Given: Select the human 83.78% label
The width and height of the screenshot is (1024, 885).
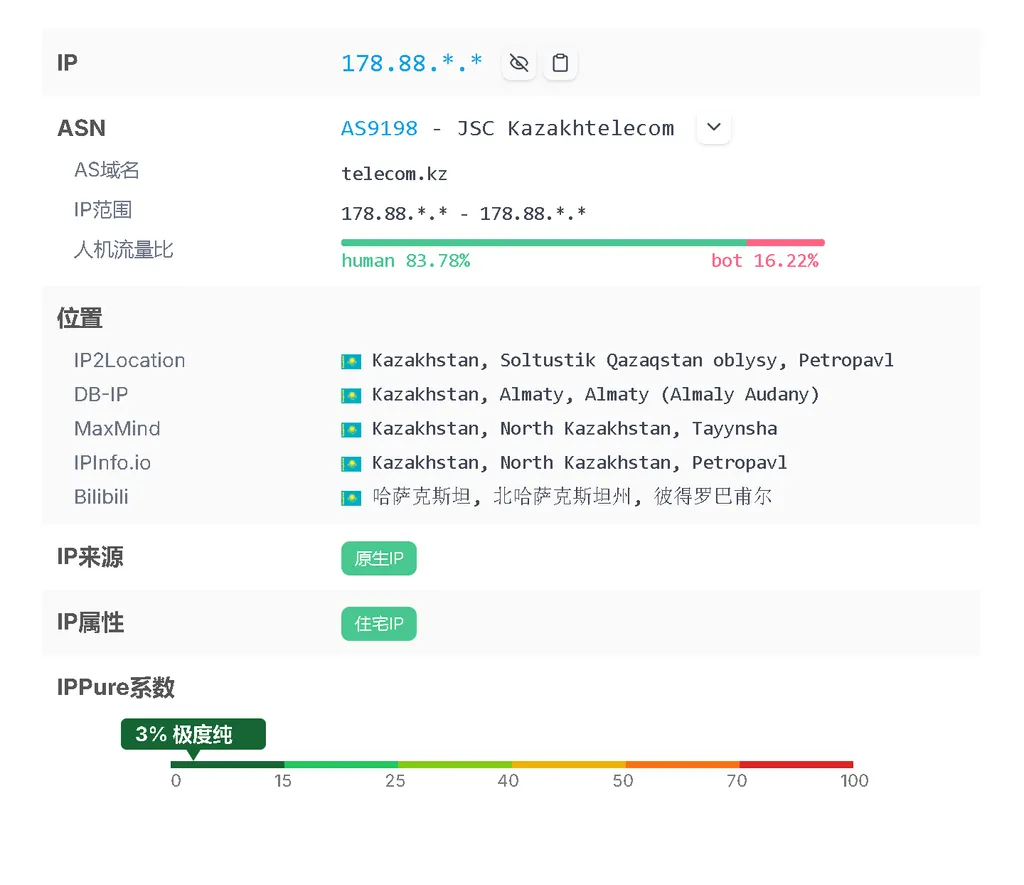Looking at the screenshot, I should click(x=405, y=261).
